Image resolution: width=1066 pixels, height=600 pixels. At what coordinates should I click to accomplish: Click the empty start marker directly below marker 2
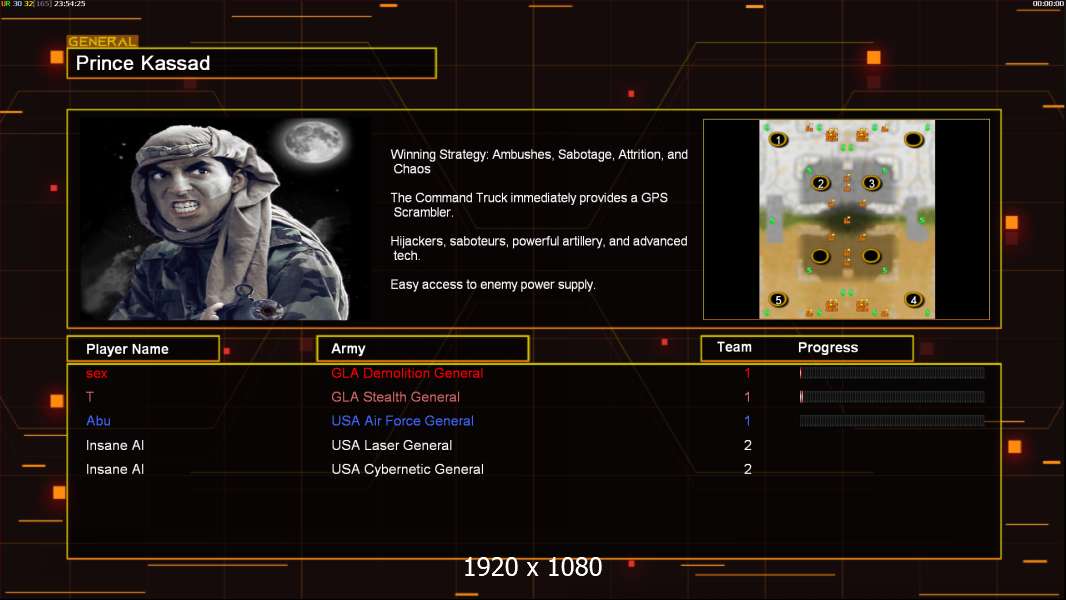pyautogui.click(x=821, y=256)
